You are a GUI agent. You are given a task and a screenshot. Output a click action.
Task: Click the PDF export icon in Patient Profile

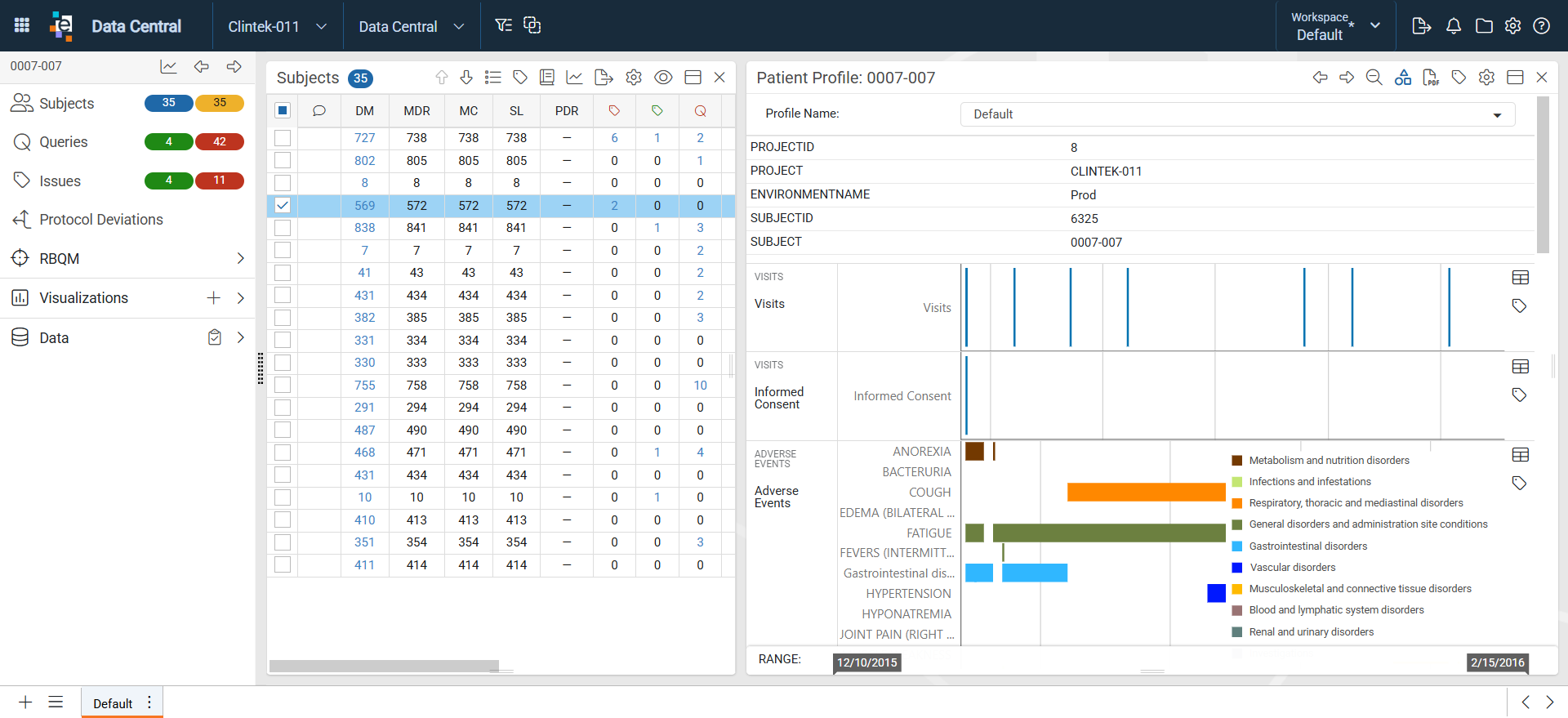click(x=1431, y=78)
